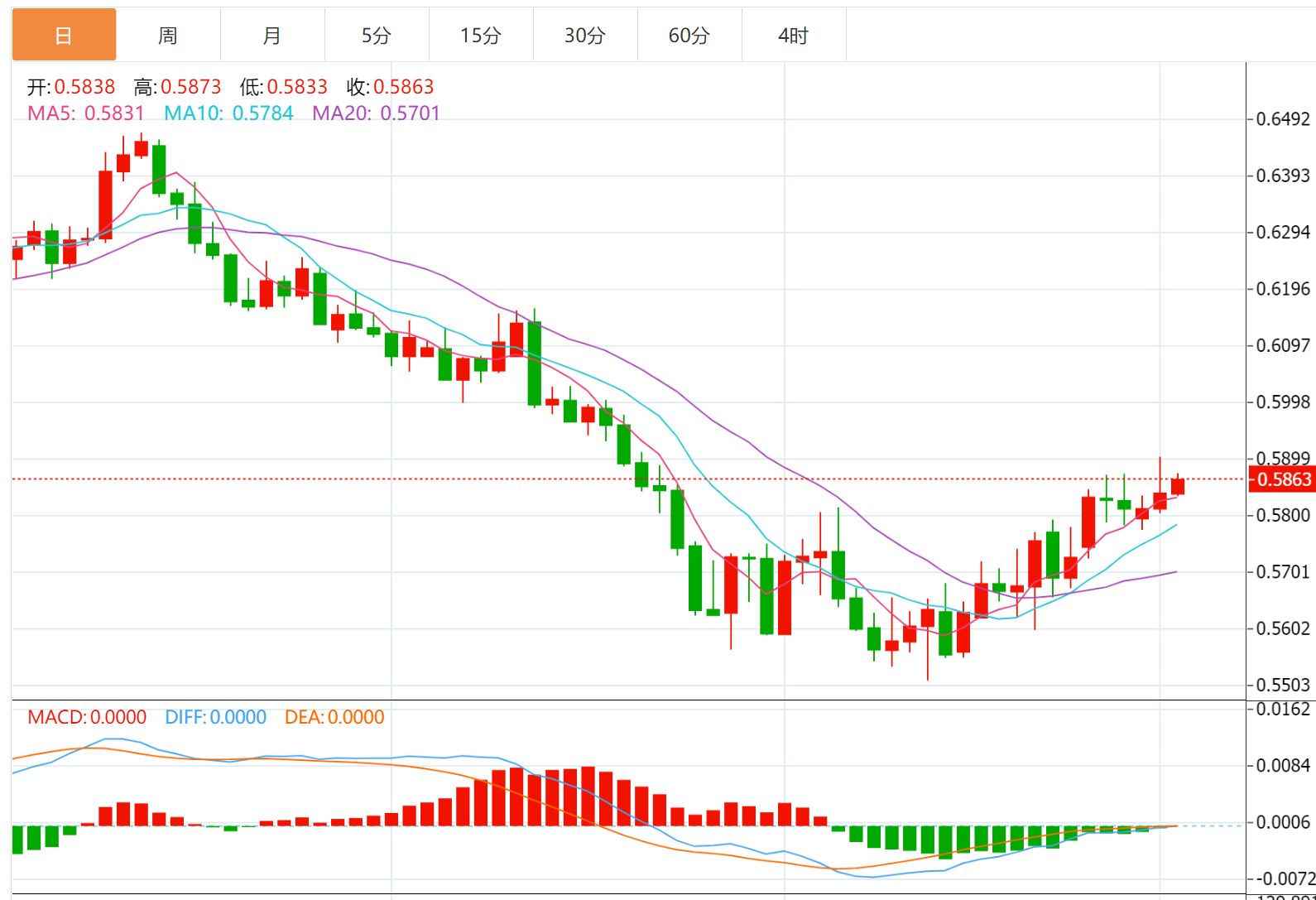Click the 收: 0.5863 close value
This screenshot has height=900, width=1316.
390,87
